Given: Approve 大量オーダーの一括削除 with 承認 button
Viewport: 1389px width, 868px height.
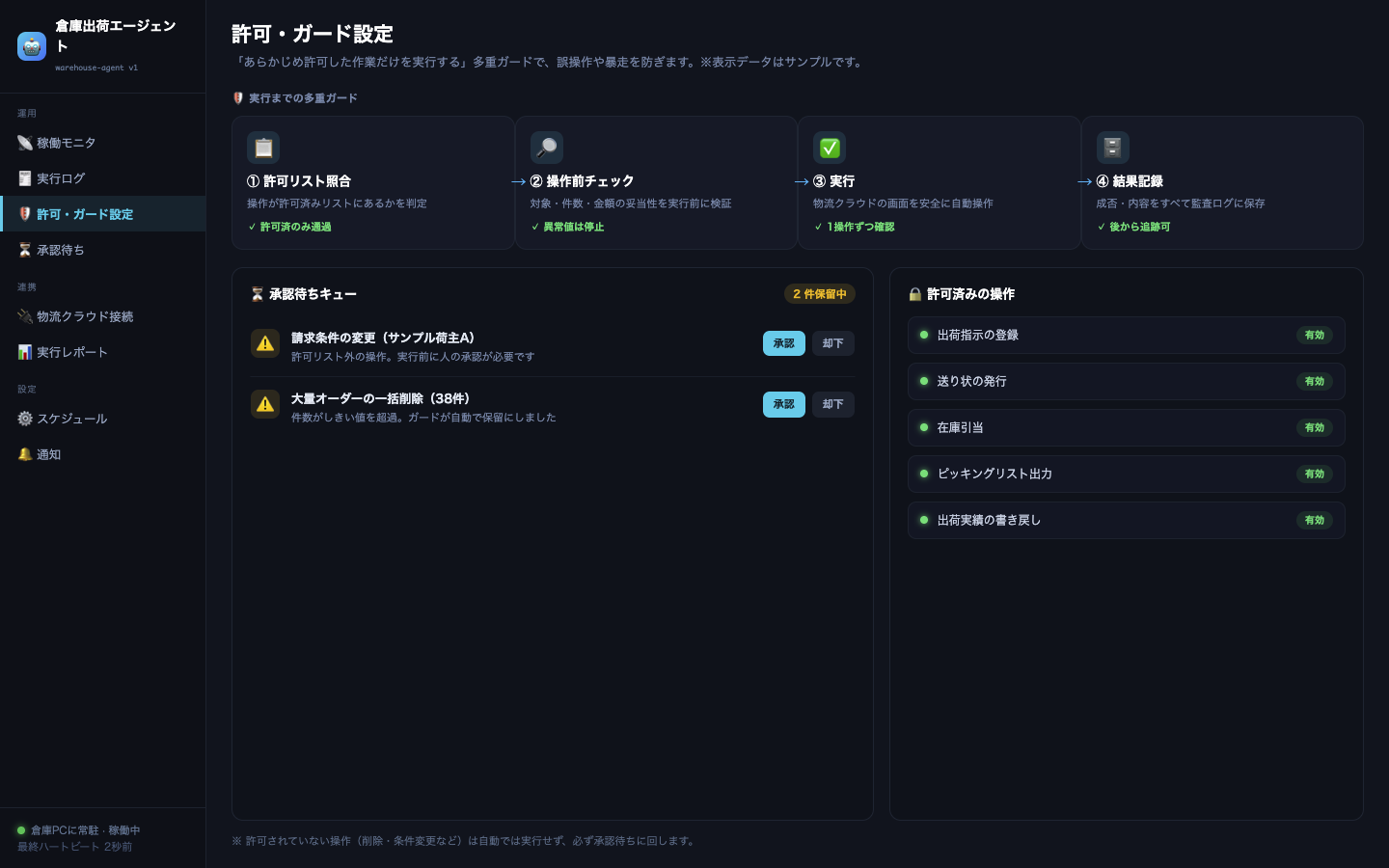Looking at the screenshot, I should coord(784,404).
